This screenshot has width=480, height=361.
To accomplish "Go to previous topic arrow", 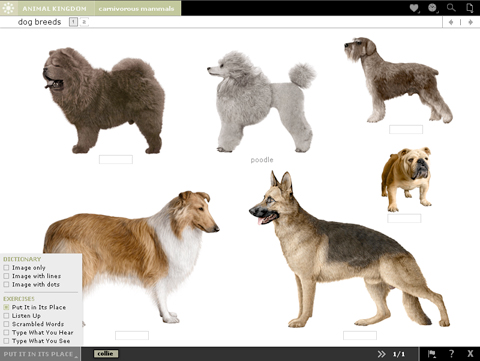I will tap(451, 22).
